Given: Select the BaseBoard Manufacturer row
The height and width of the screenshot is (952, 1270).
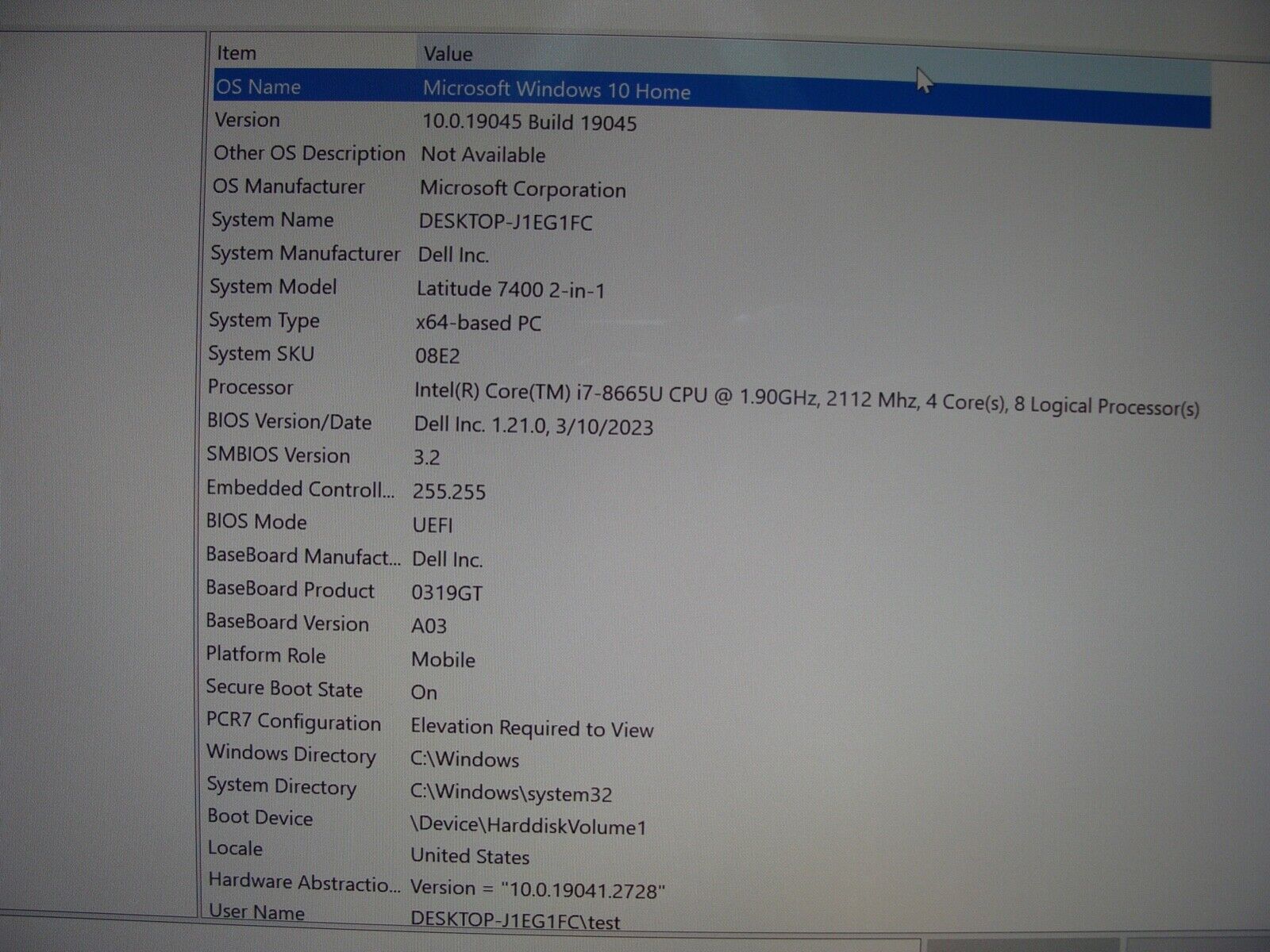Looking at the screenshot, I should point(303,555).
